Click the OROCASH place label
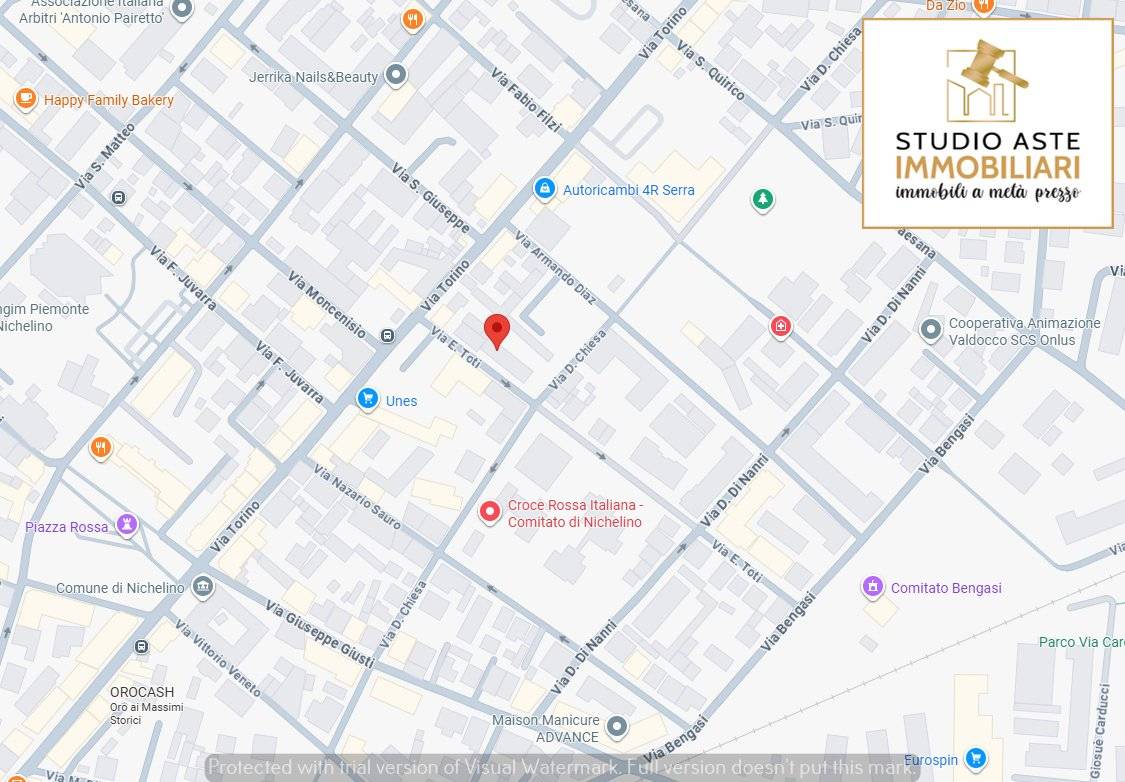Viewport: 1125px width, 782px height. click(x=142, y=692)
